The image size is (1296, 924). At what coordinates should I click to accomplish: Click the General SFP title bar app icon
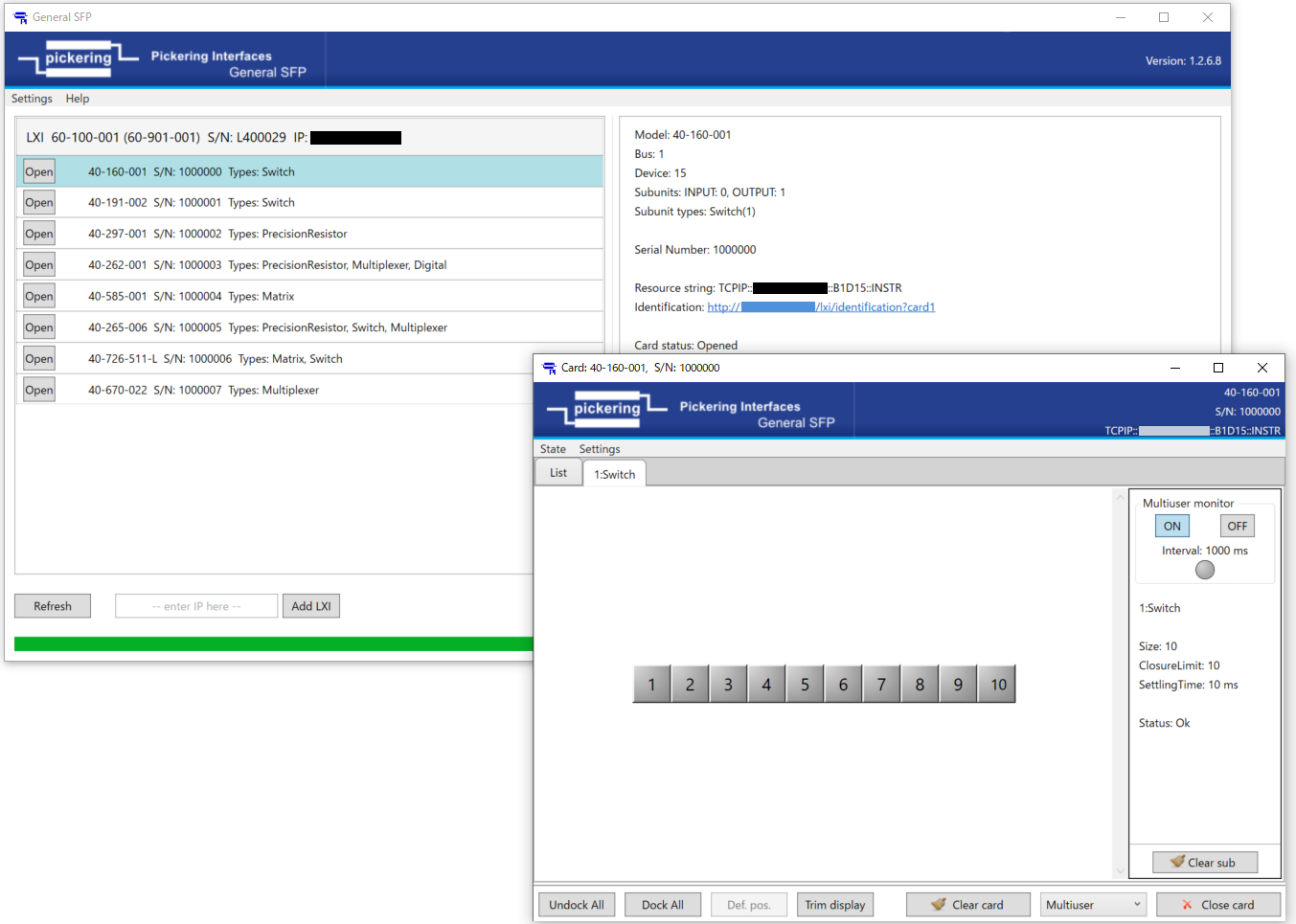(20, 17)
